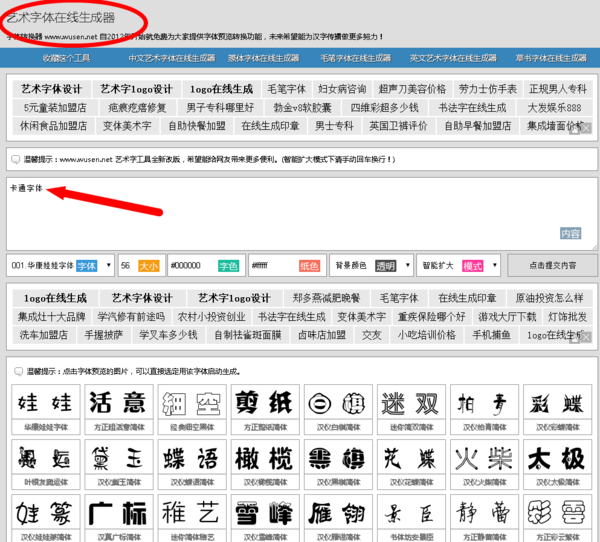The height and width of the screenshot is (542, 600).
Task: Select the 雪峰 font preview thumbnail
Action: tap(265, 518)
